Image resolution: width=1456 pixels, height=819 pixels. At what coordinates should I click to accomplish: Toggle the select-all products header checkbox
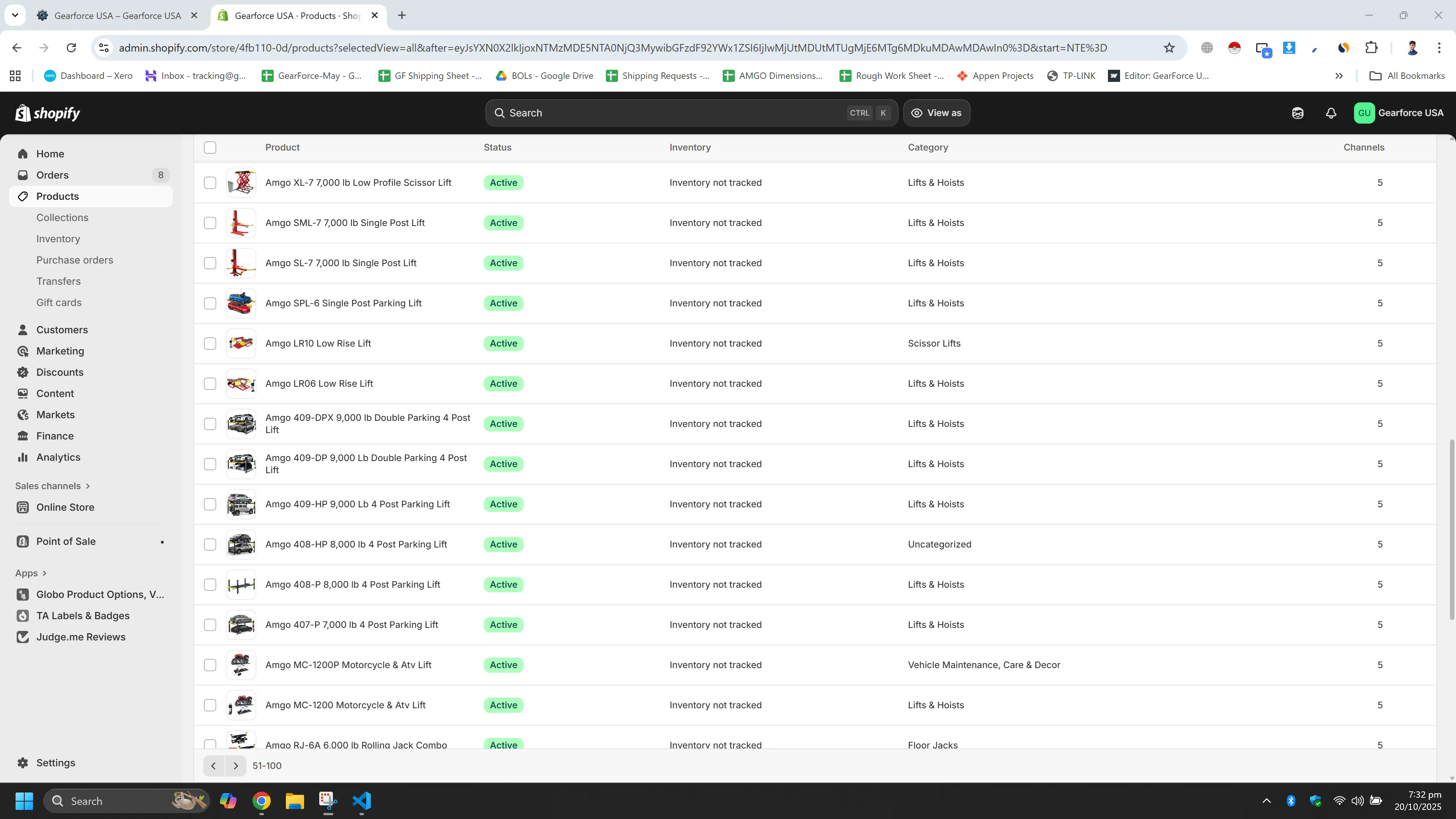click(x=210, y=147)
